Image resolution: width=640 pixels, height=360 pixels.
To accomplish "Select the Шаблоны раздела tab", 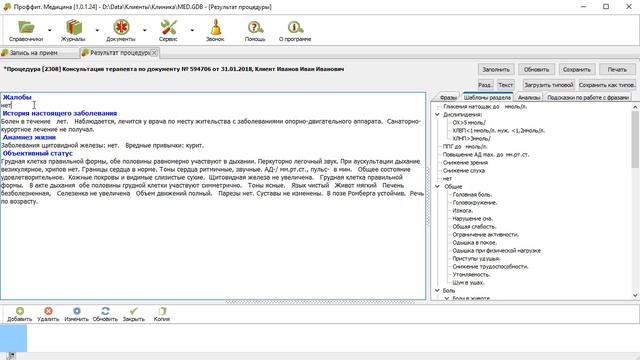I will tap(487, 98).
